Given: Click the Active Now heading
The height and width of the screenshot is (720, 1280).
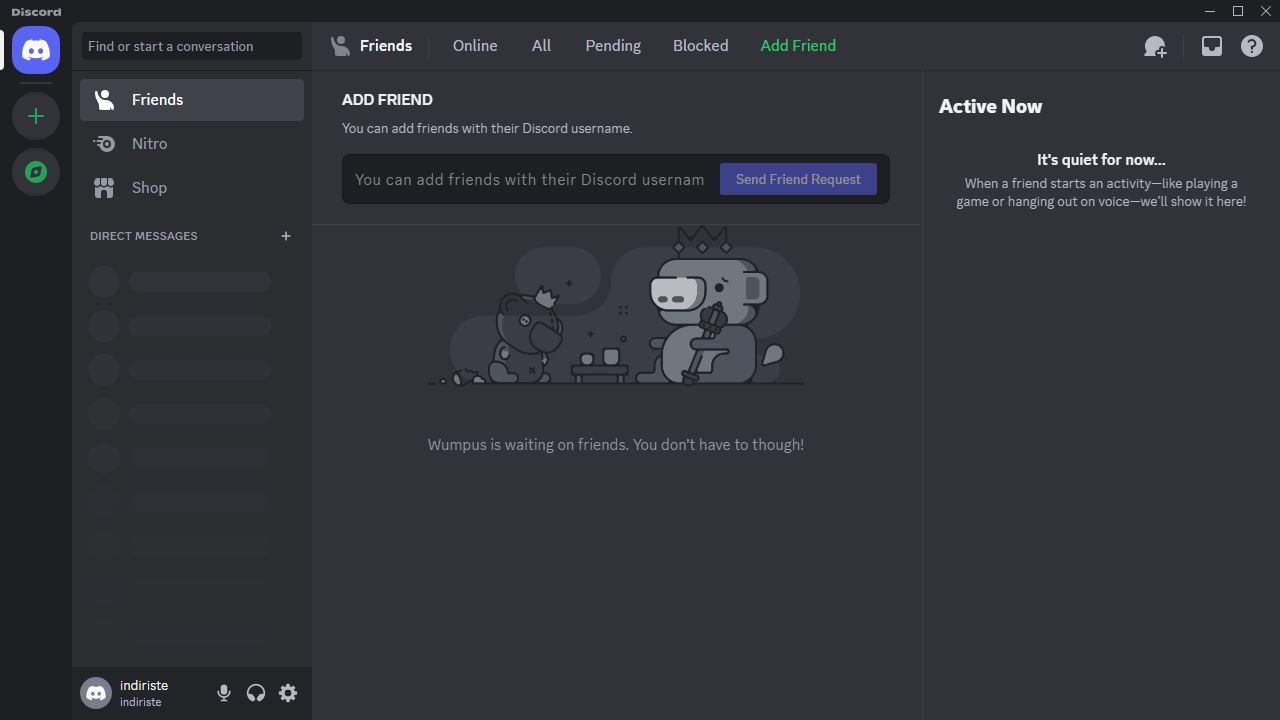Looking at the screenshot, I should [990, 106].
